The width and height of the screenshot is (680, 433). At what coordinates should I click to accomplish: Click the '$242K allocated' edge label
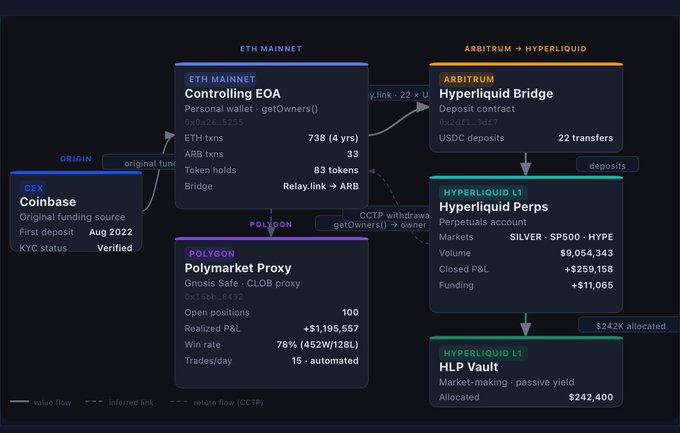coord(631,326)
